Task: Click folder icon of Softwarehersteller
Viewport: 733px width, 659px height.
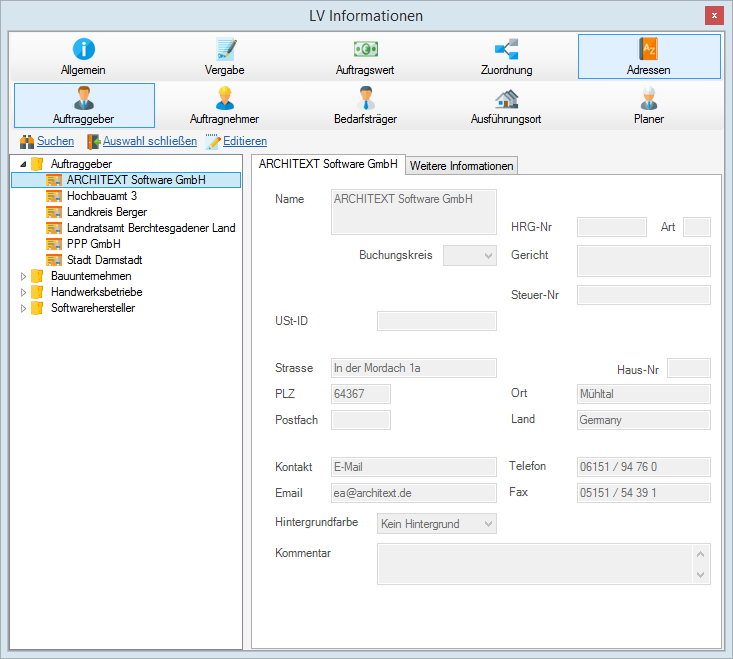Action: (x=37, y=308)
